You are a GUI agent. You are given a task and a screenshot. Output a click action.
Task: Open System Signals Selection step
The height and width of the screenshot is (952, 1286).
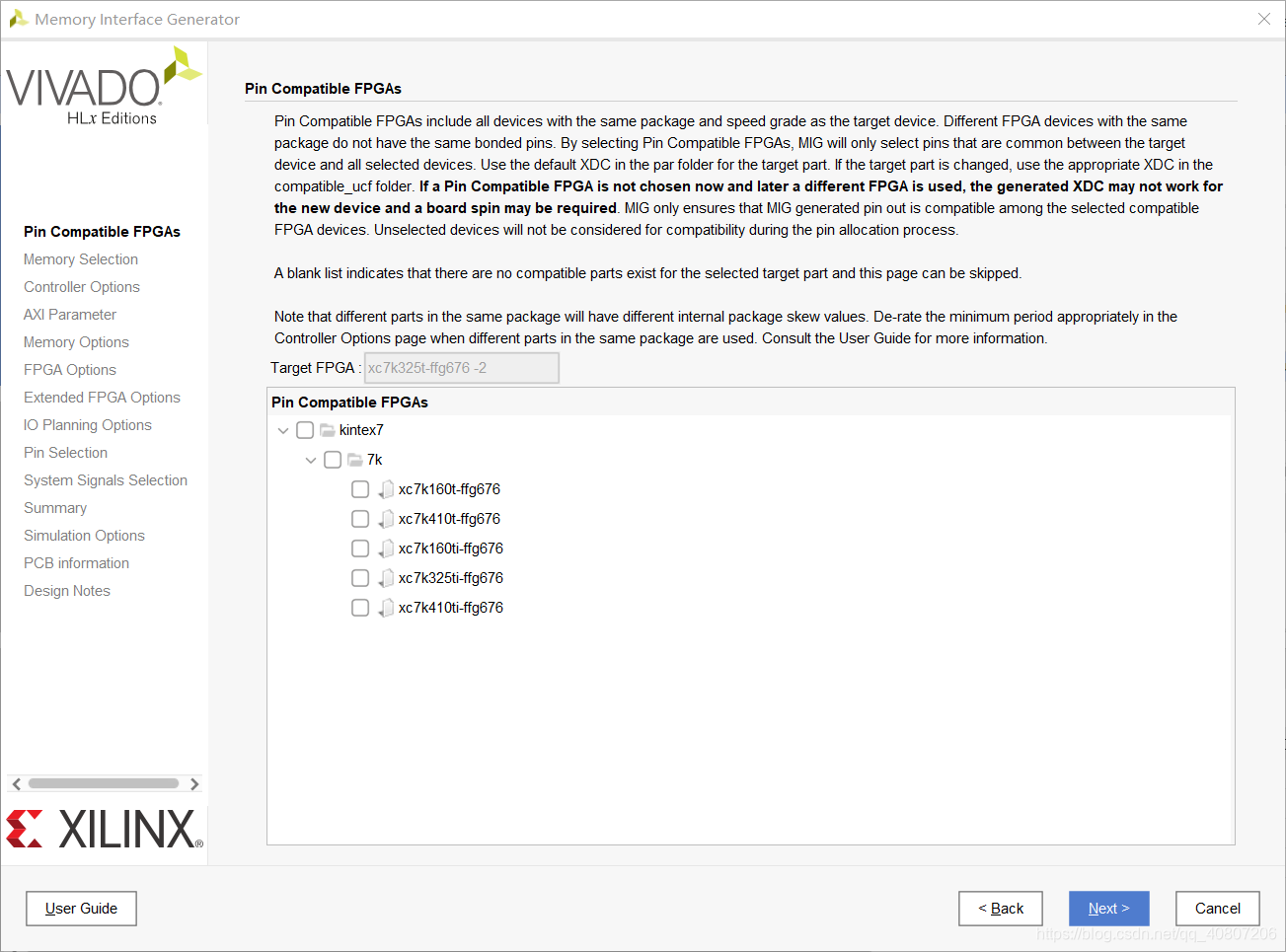click(106, 480)
